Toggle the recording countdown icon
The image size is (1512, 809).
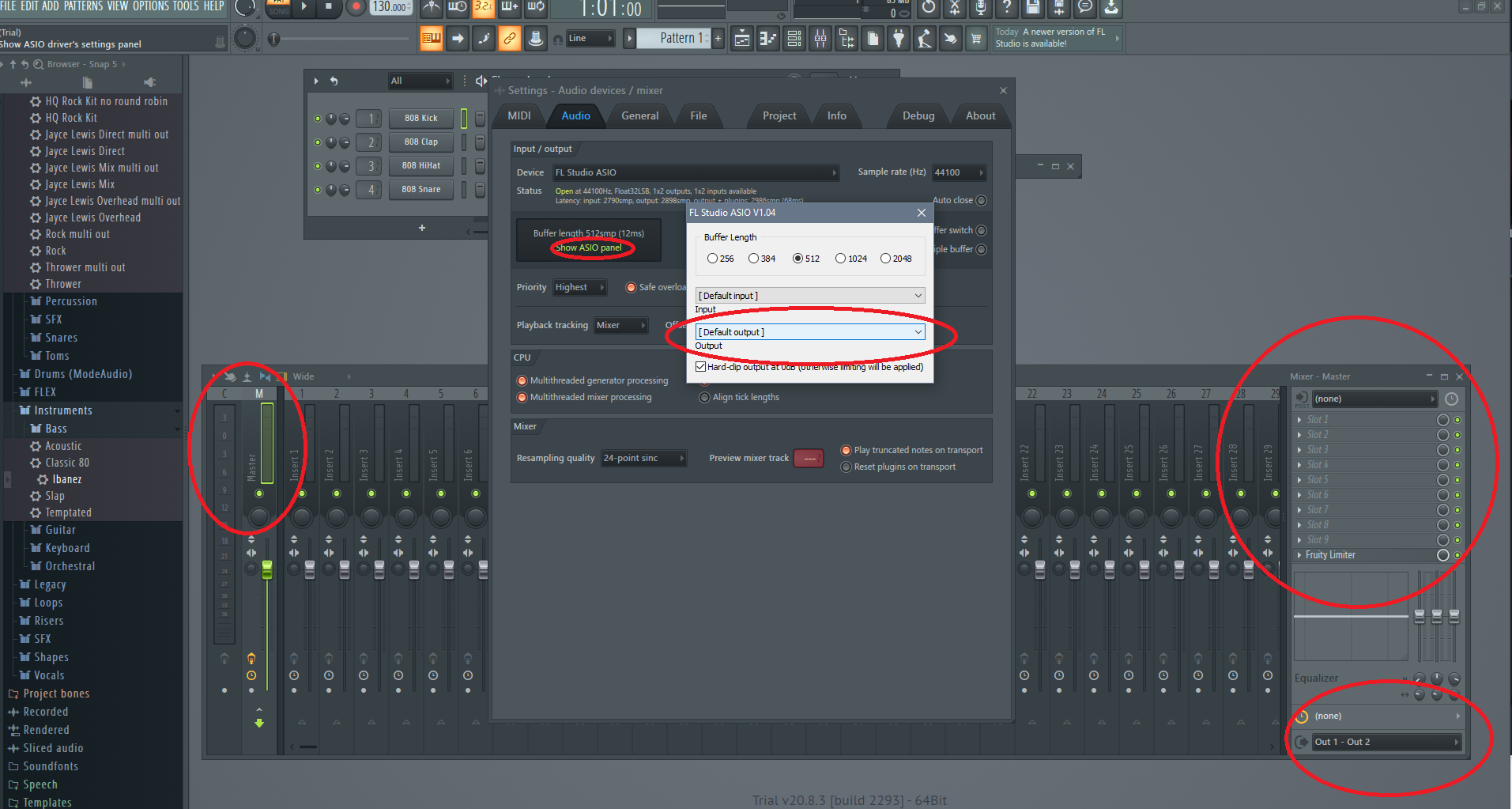[x=484, y=8]
